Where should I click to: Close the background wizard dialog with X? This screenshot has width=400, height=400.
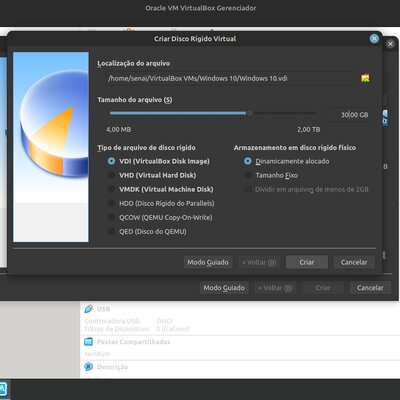tap(390, 44)
